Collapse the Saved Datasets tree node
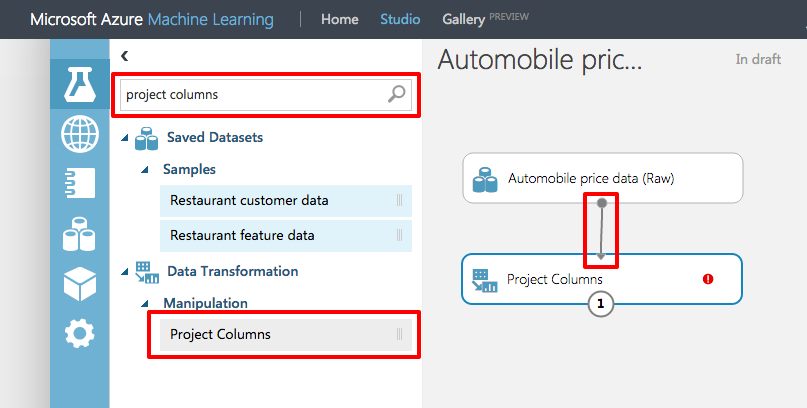The image size is (807, 408). coord(125,137)
